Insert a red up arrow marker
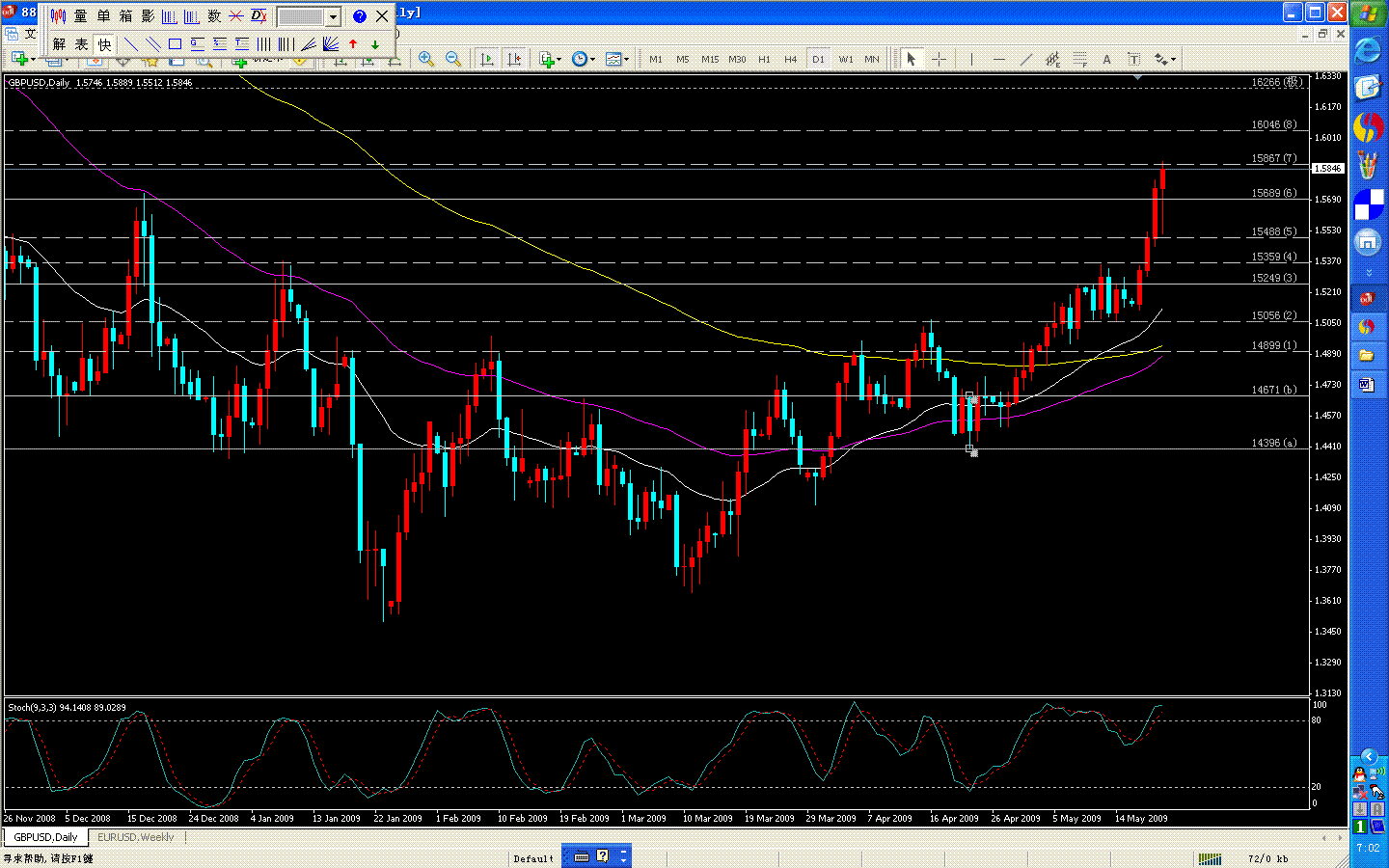The height and width of the screenshot is (868, 1389). click(353, 44)
